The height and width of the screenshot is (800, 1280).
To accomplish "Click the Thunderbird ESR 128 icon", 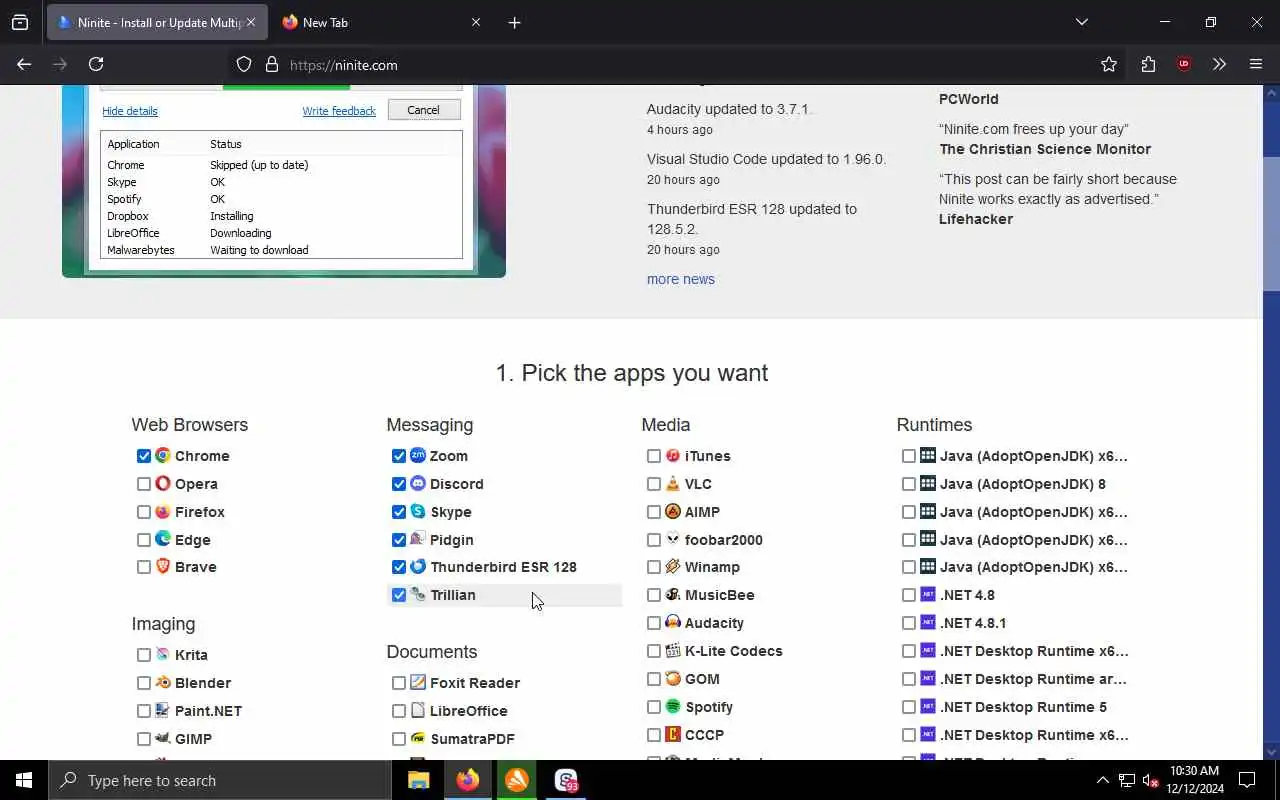I will tap(418, 566).
